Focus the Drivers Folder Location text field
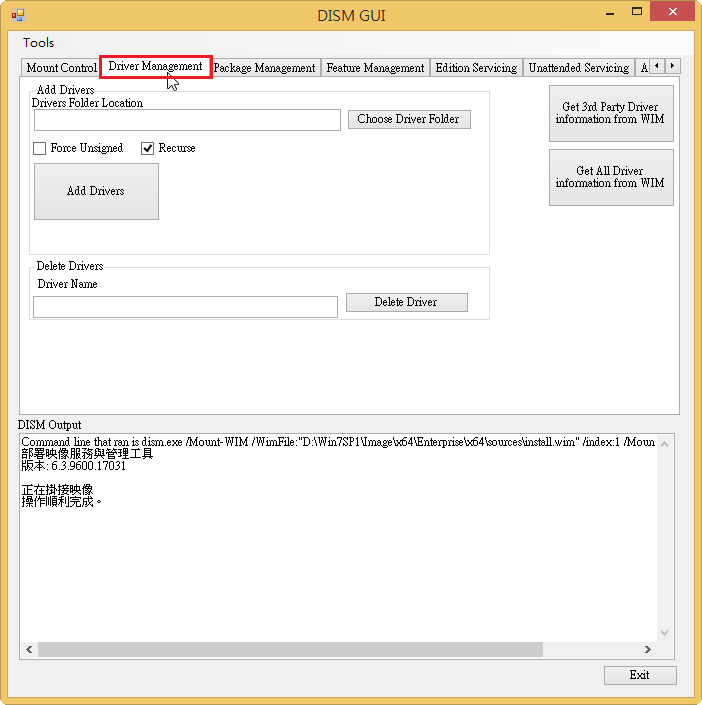 [187, 120]
